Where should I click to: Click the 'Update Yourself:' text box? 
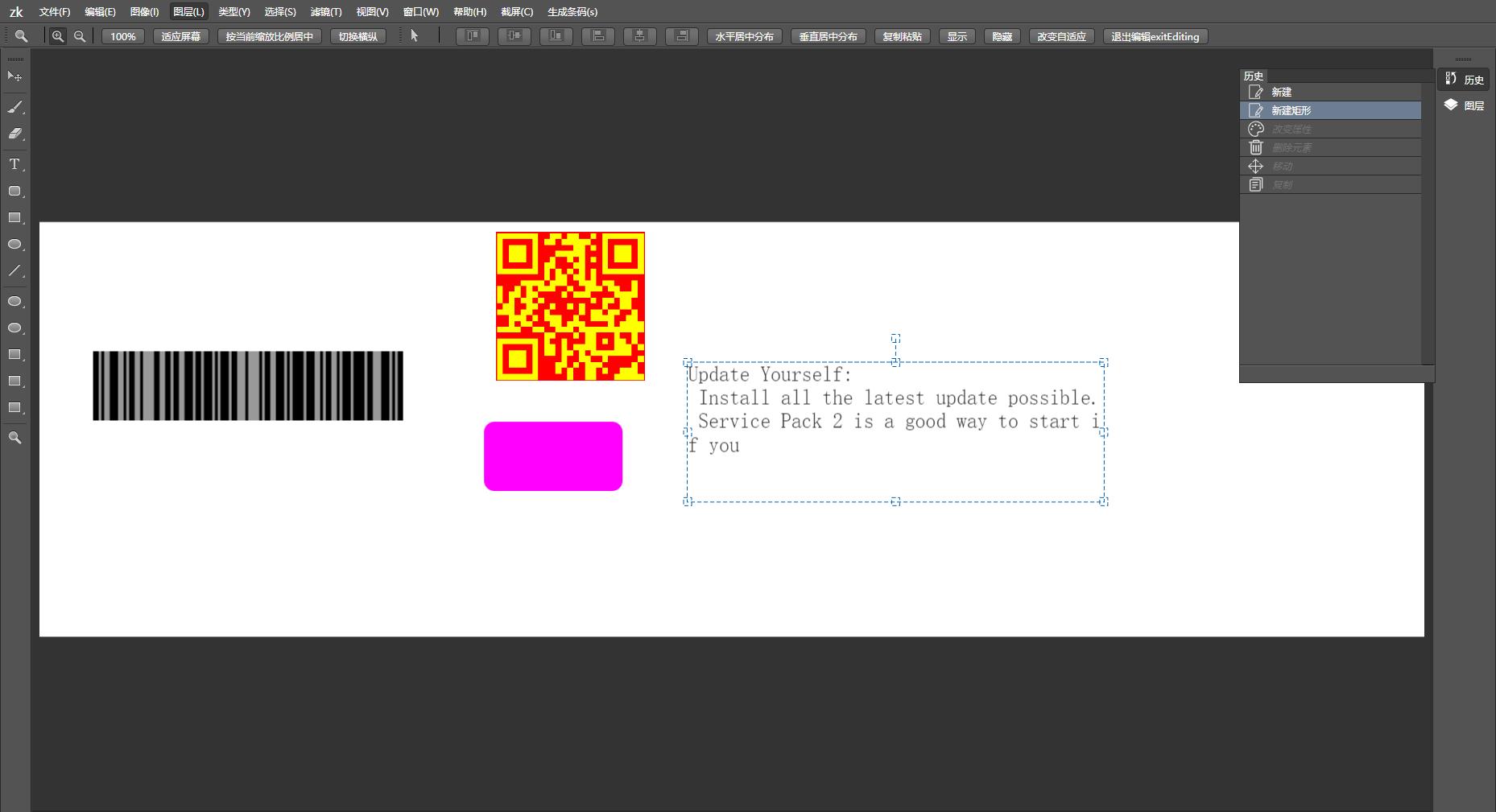tap(895, 432)
